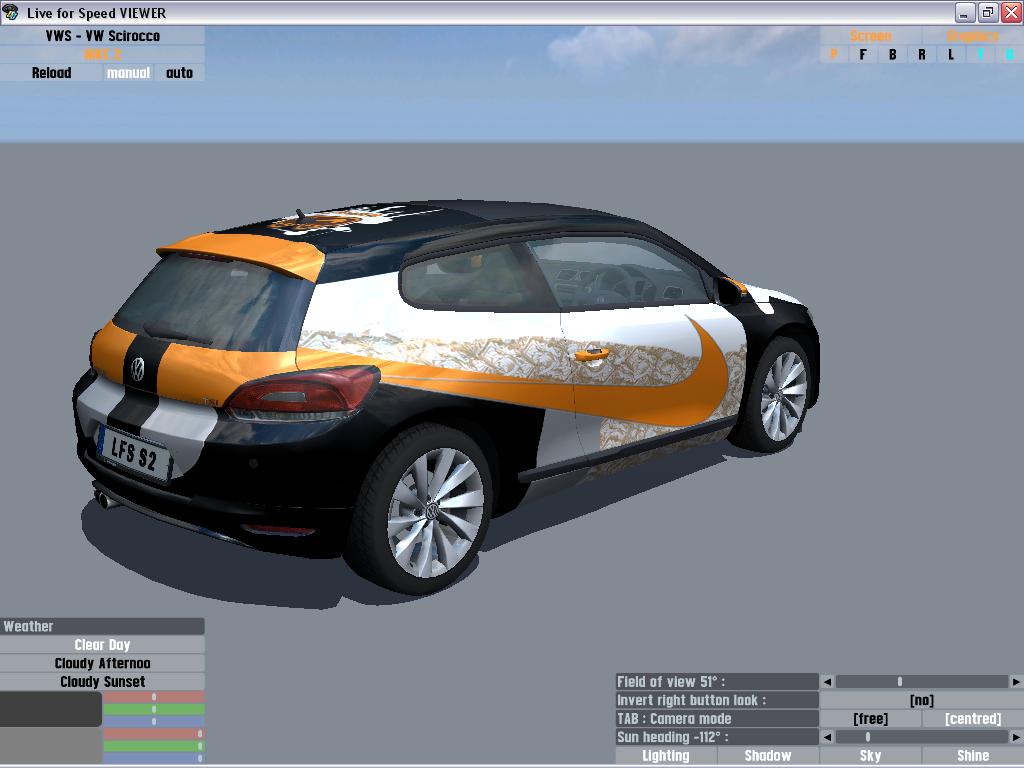Viewport: 1024px width, 768px height.
Task: Click the VW badge on the car's rear hatch
Action: tap(137, 369)
